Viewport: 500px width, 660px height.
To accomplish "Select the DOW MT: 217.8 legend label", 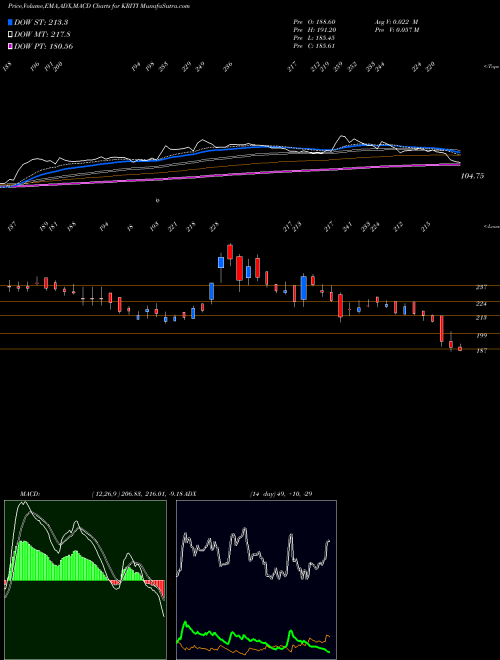I will pyautogui.click(x=42, y=34).
